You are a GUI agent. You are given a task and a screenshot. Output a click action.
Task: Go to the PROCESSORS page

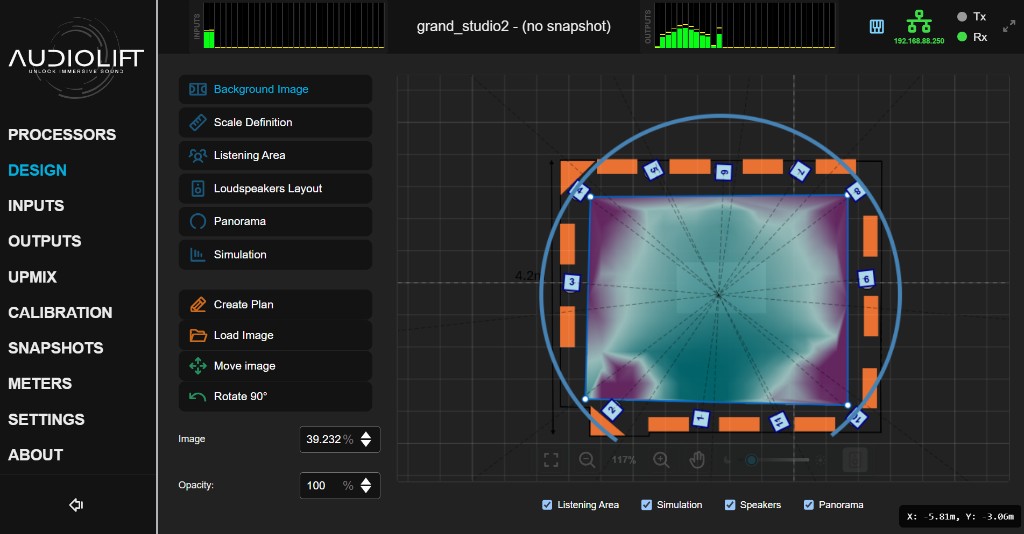62,134
